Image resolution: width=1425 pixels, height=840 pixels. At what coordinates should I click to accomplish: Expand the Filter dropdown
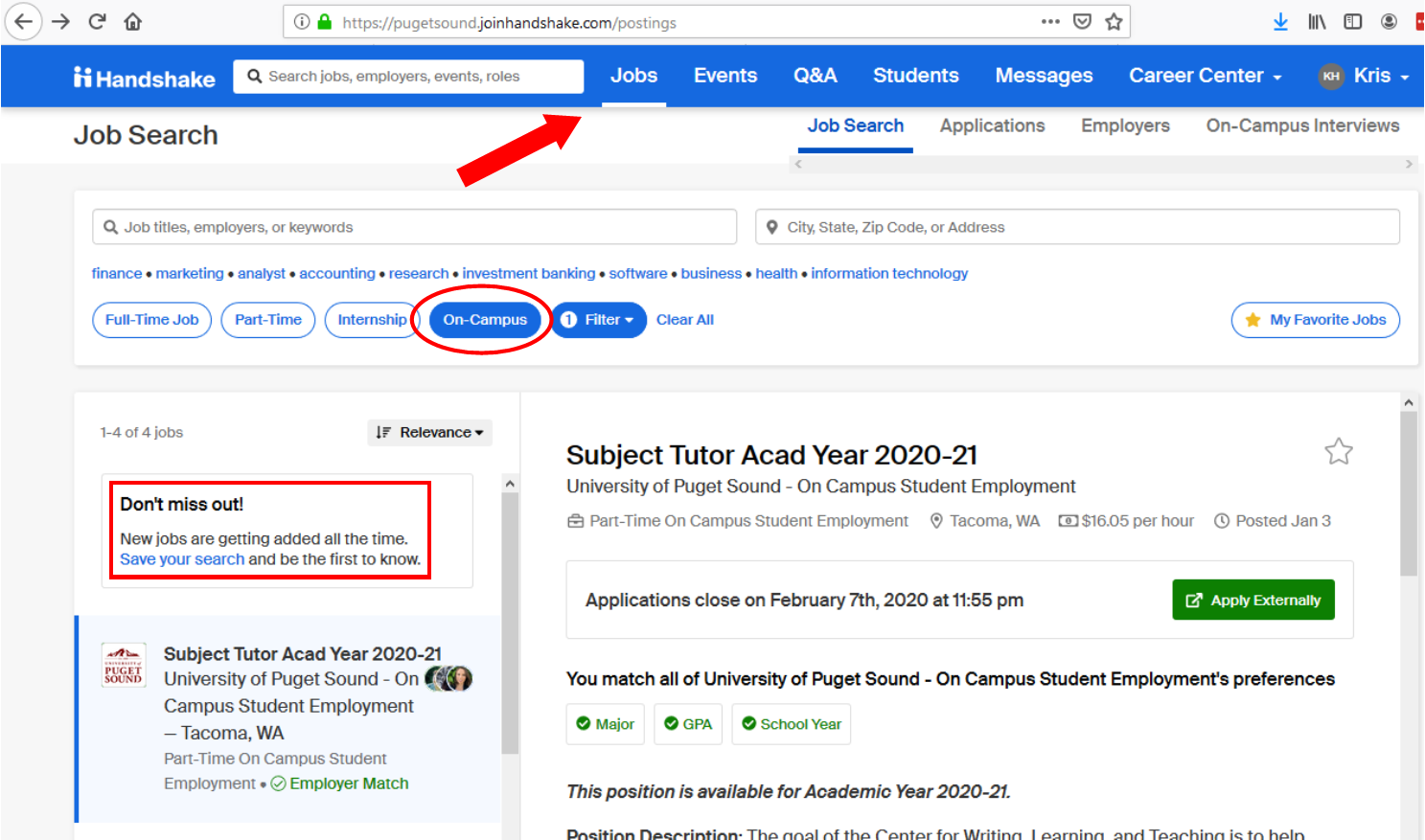coord(599,320)
